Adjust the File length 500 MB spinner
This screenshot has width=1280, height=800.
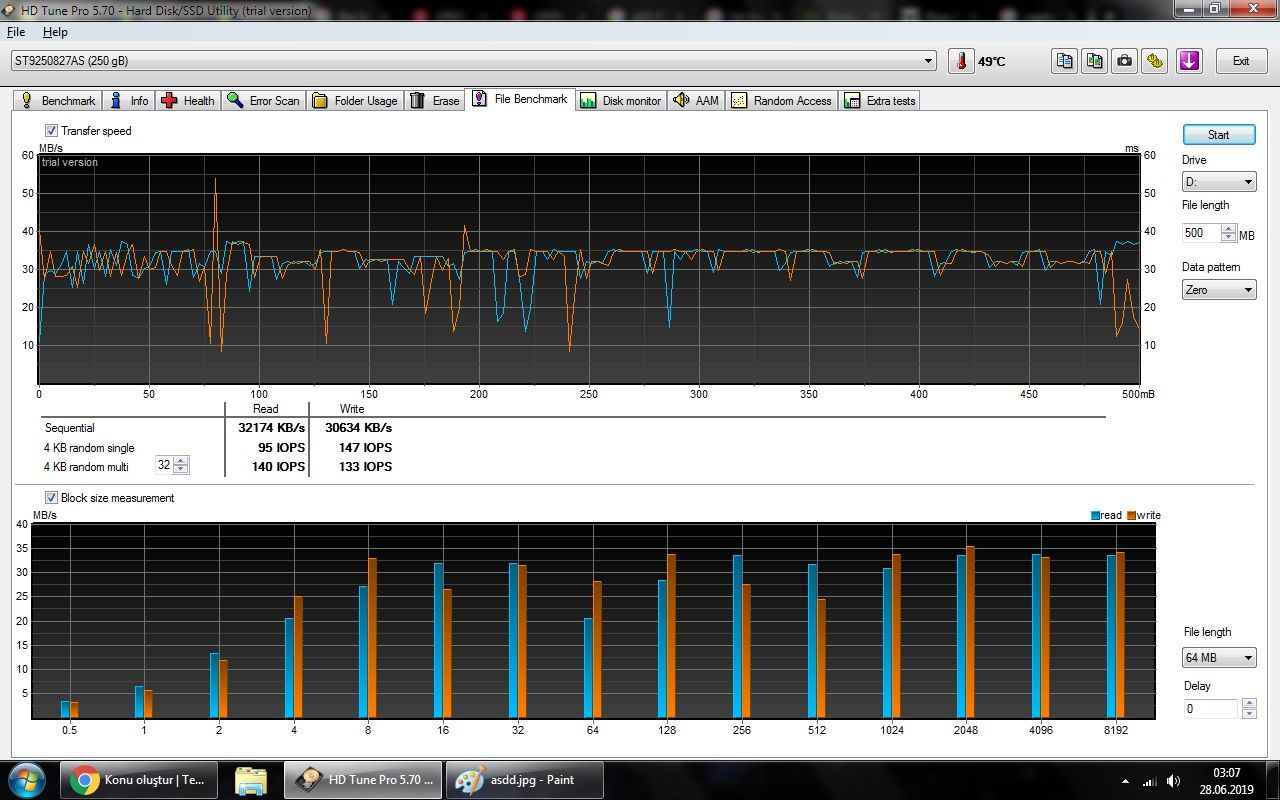point(1229,233)
